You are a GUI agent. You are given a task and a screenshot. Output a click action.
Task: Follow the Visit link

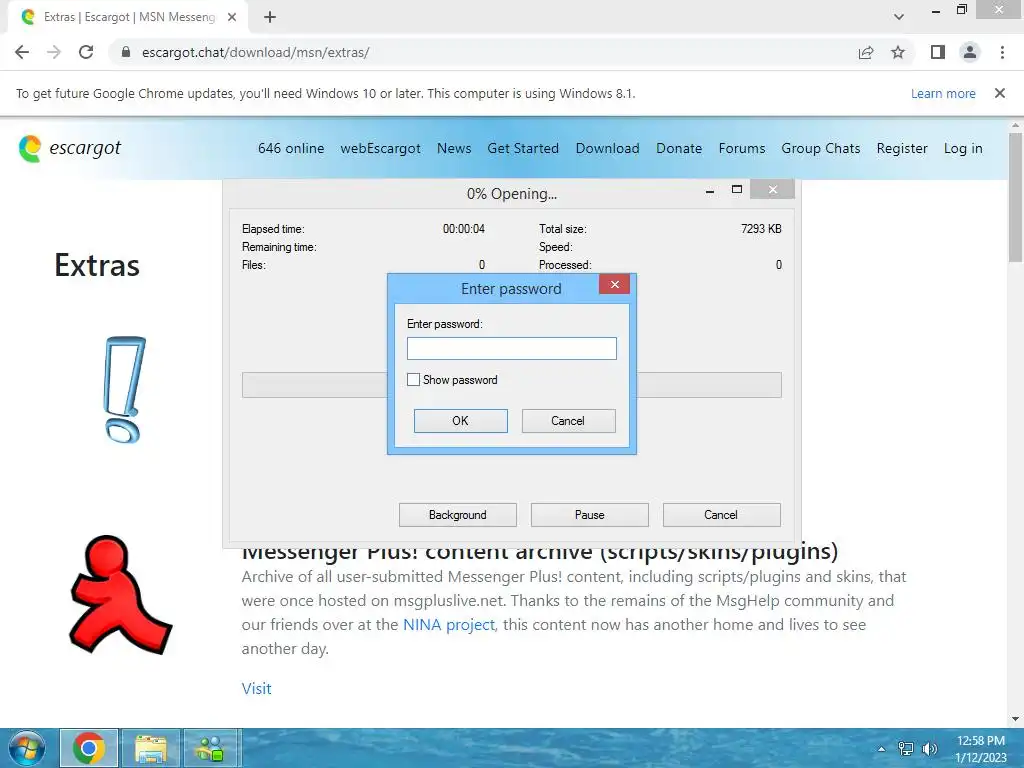click(257, 688)
